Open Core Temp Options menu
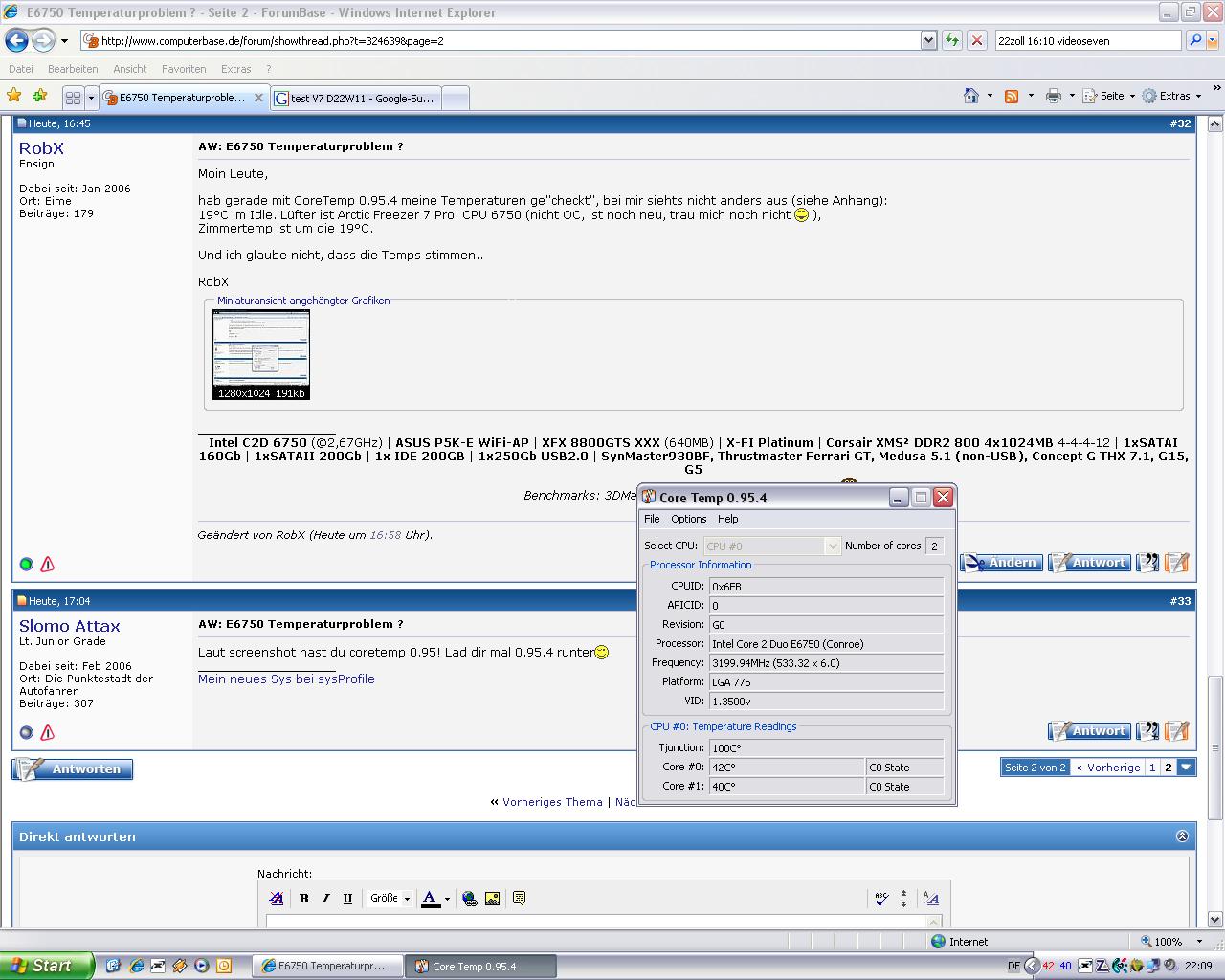 [x=688, y=519]
